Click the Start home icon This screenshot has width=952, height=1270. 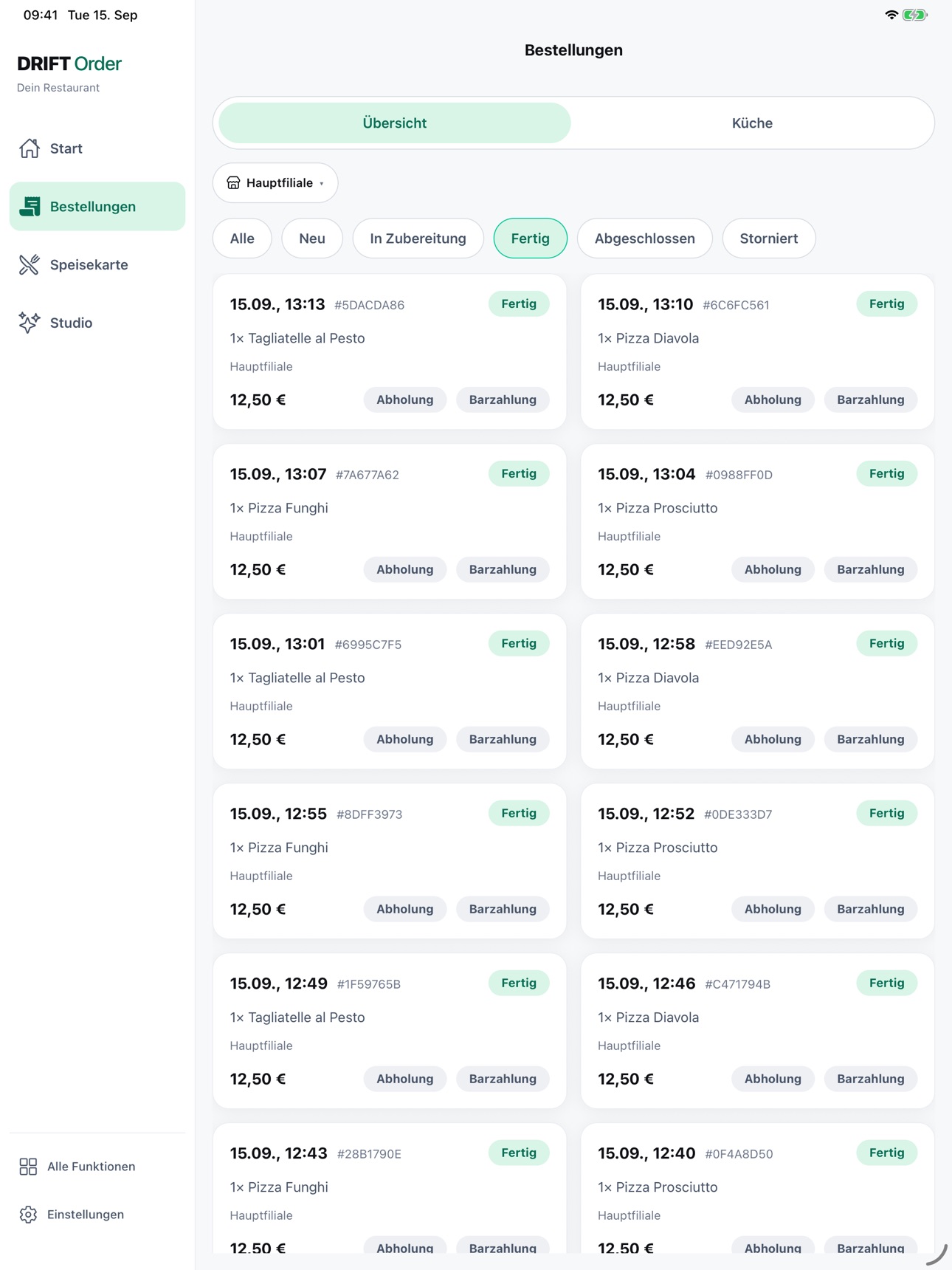(30, 148)
